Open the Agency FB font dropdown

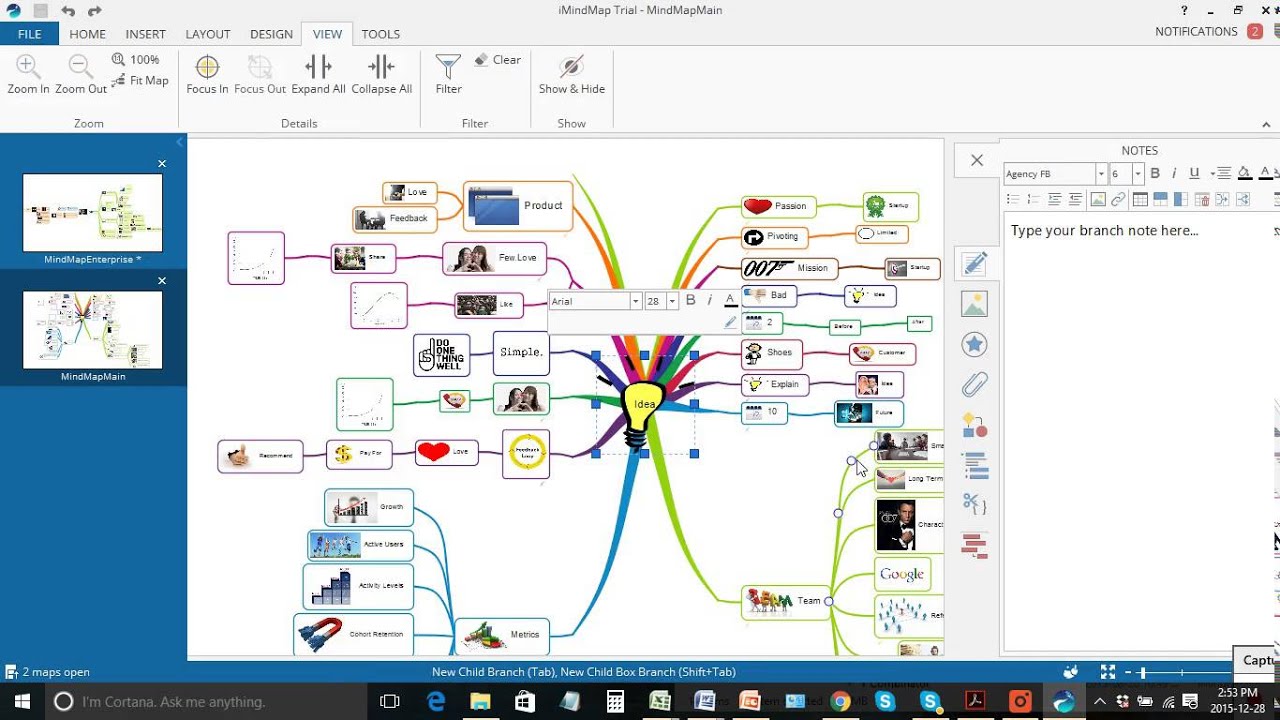[x=1101, y=174]
